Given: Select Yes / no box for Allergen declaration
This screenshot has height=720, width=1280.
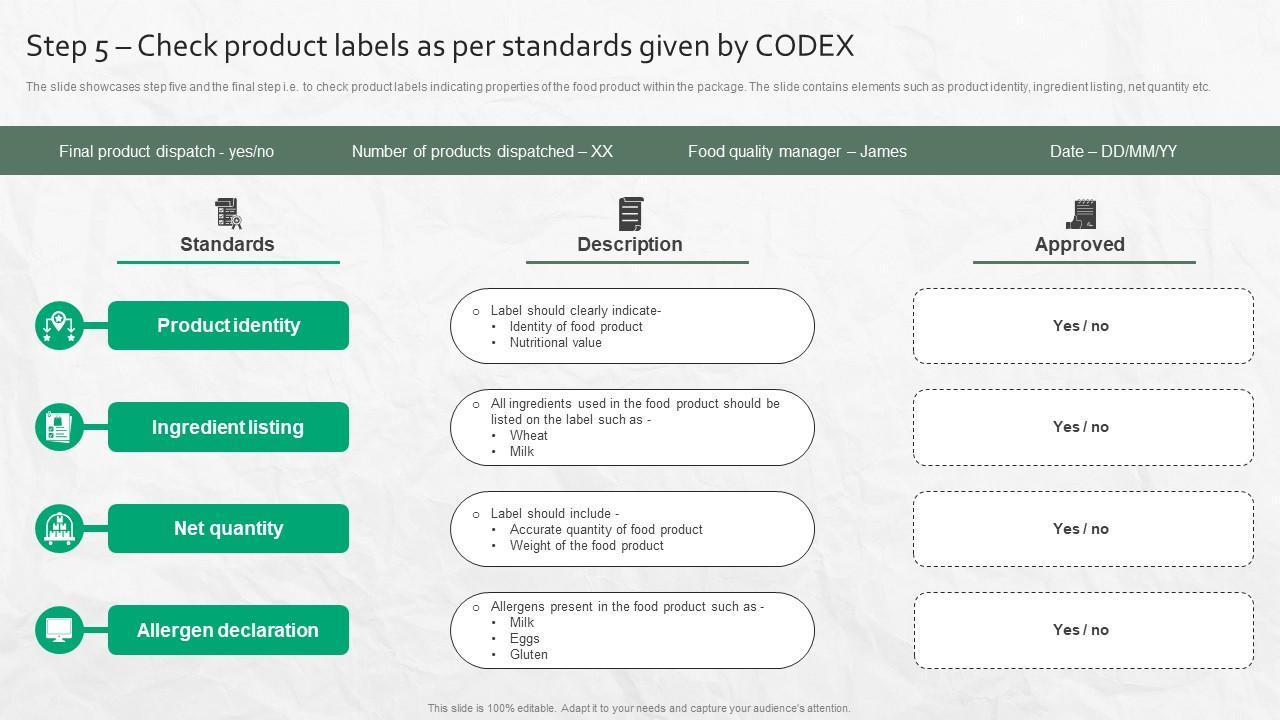Looking at the screenshot, I should pyautogui.click(x=1082, y=630).
